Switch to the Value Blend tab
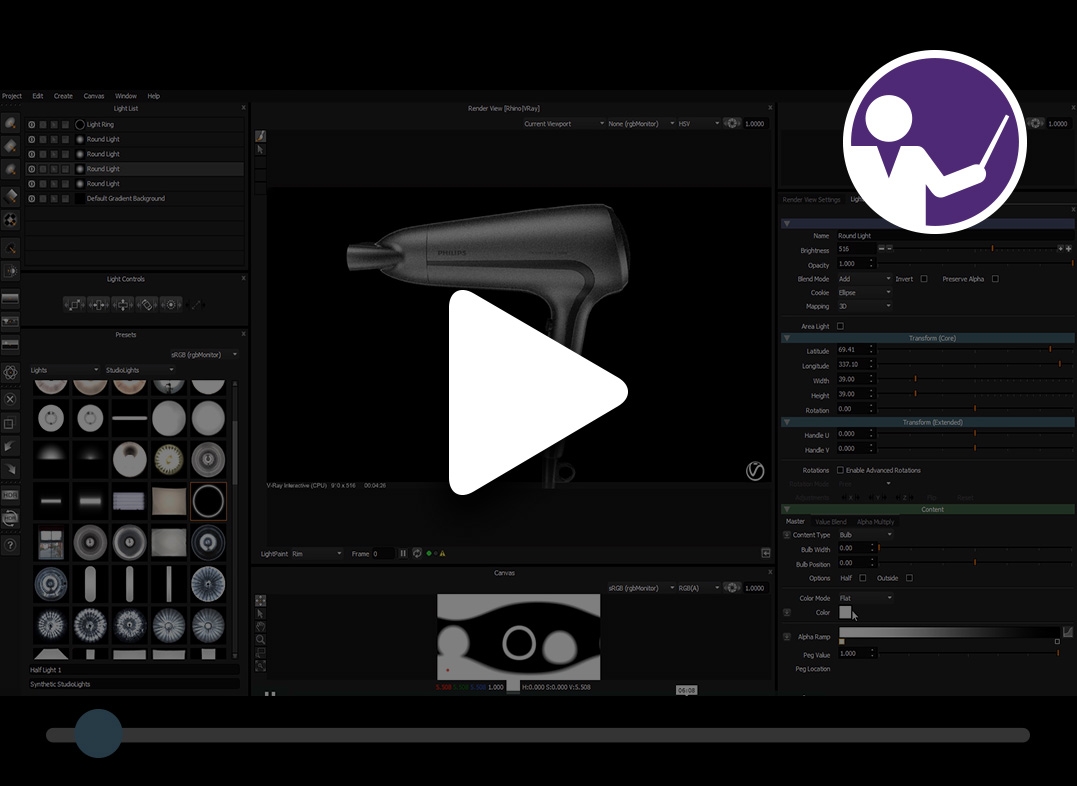The image size is (1077, 786). point(830,522)
